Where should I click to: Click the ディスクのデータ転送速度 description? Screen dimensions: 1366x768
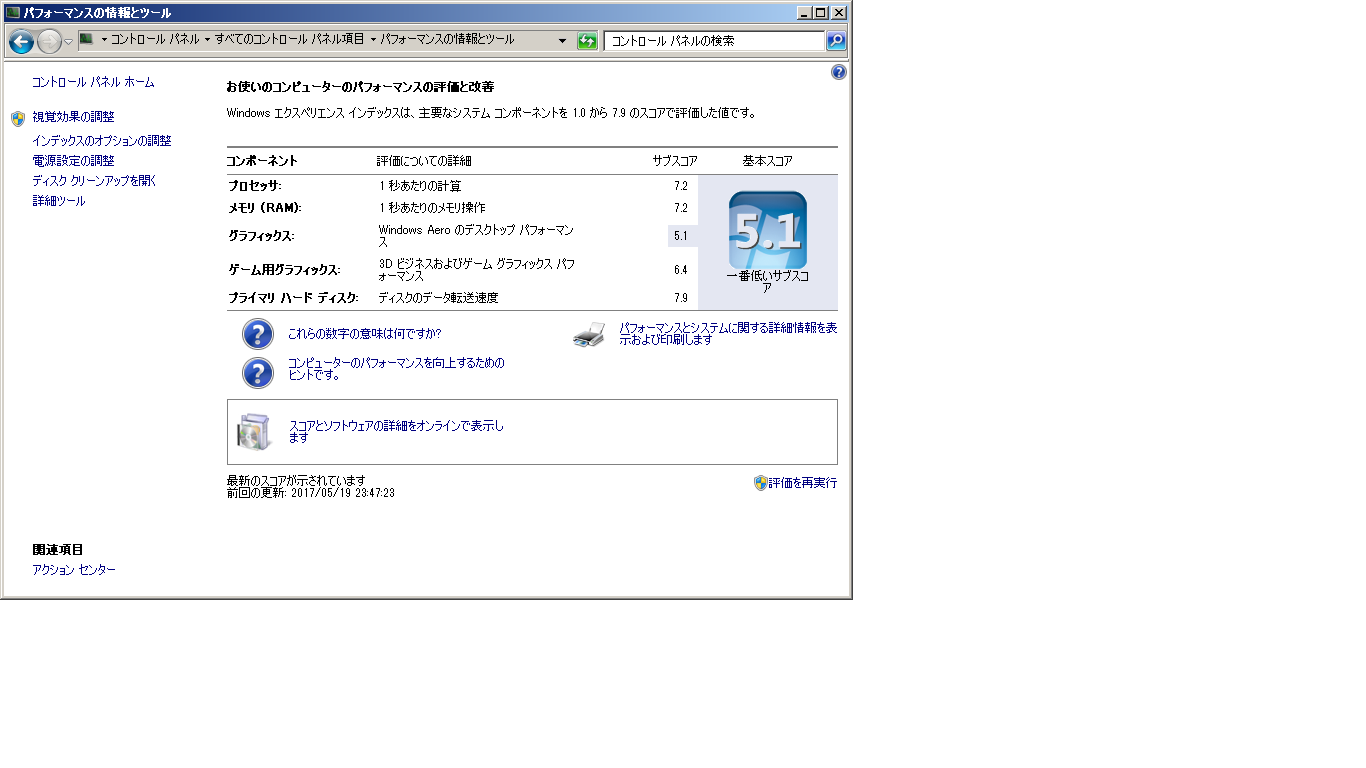click(438, 298)
